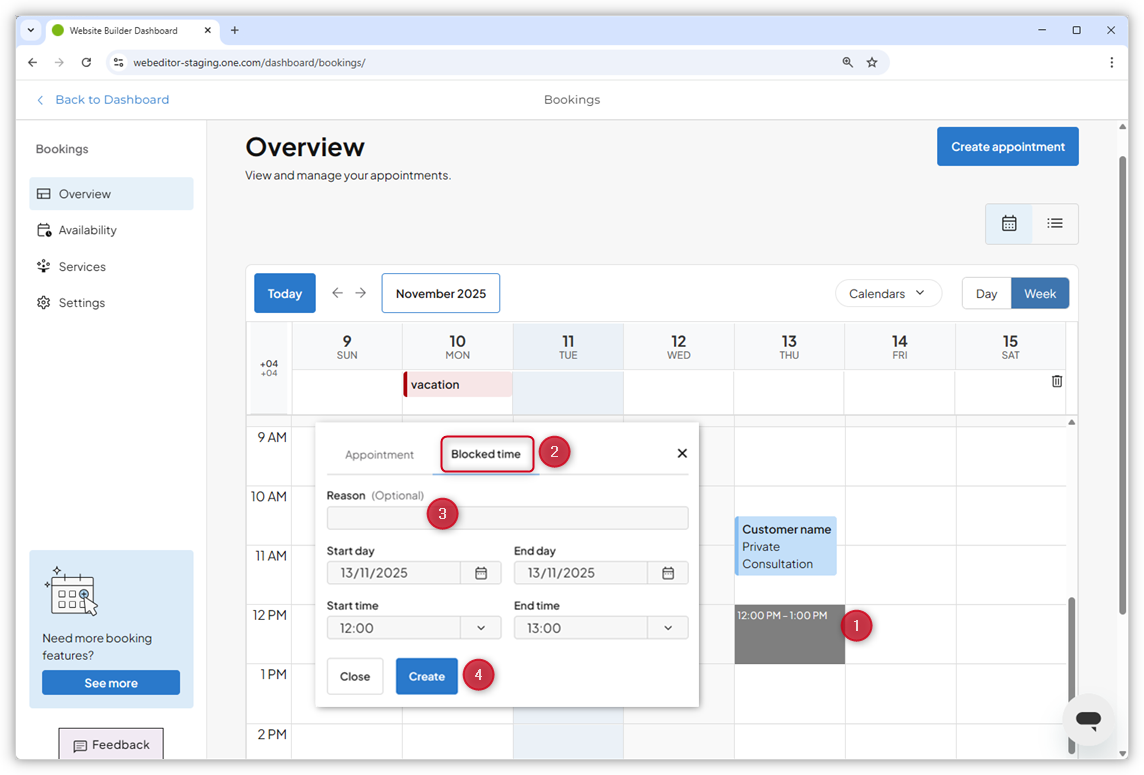Expand the Calendars dropdown
The image size is (1144, 775).
(888, 293)
